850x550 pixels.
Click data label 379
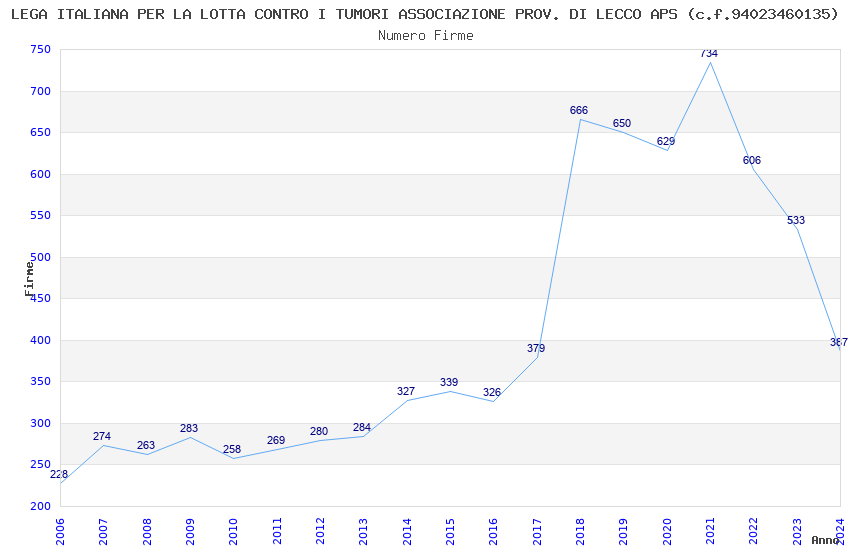[536, 348]
